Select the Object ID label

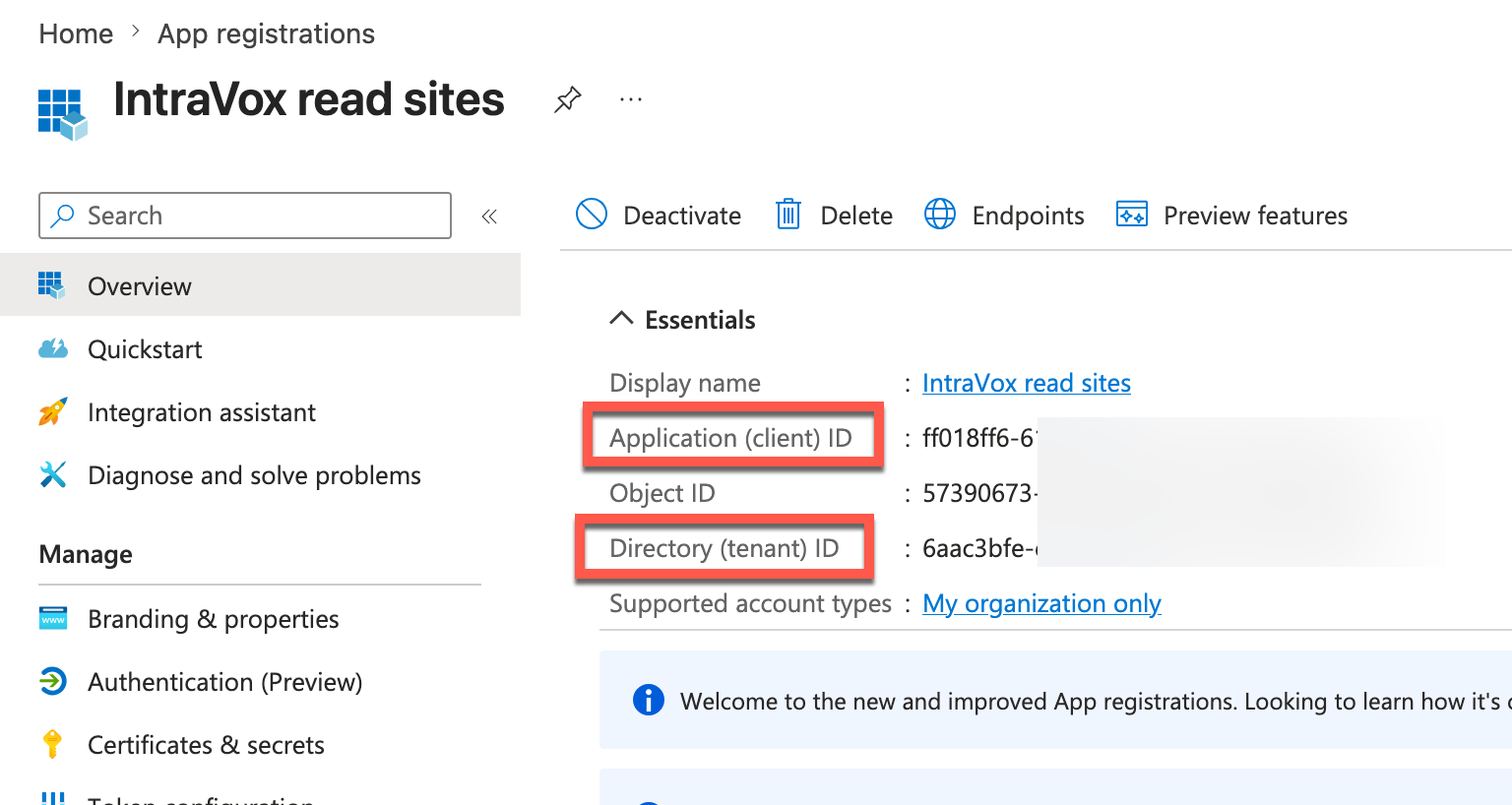click(x=662, y=493)
